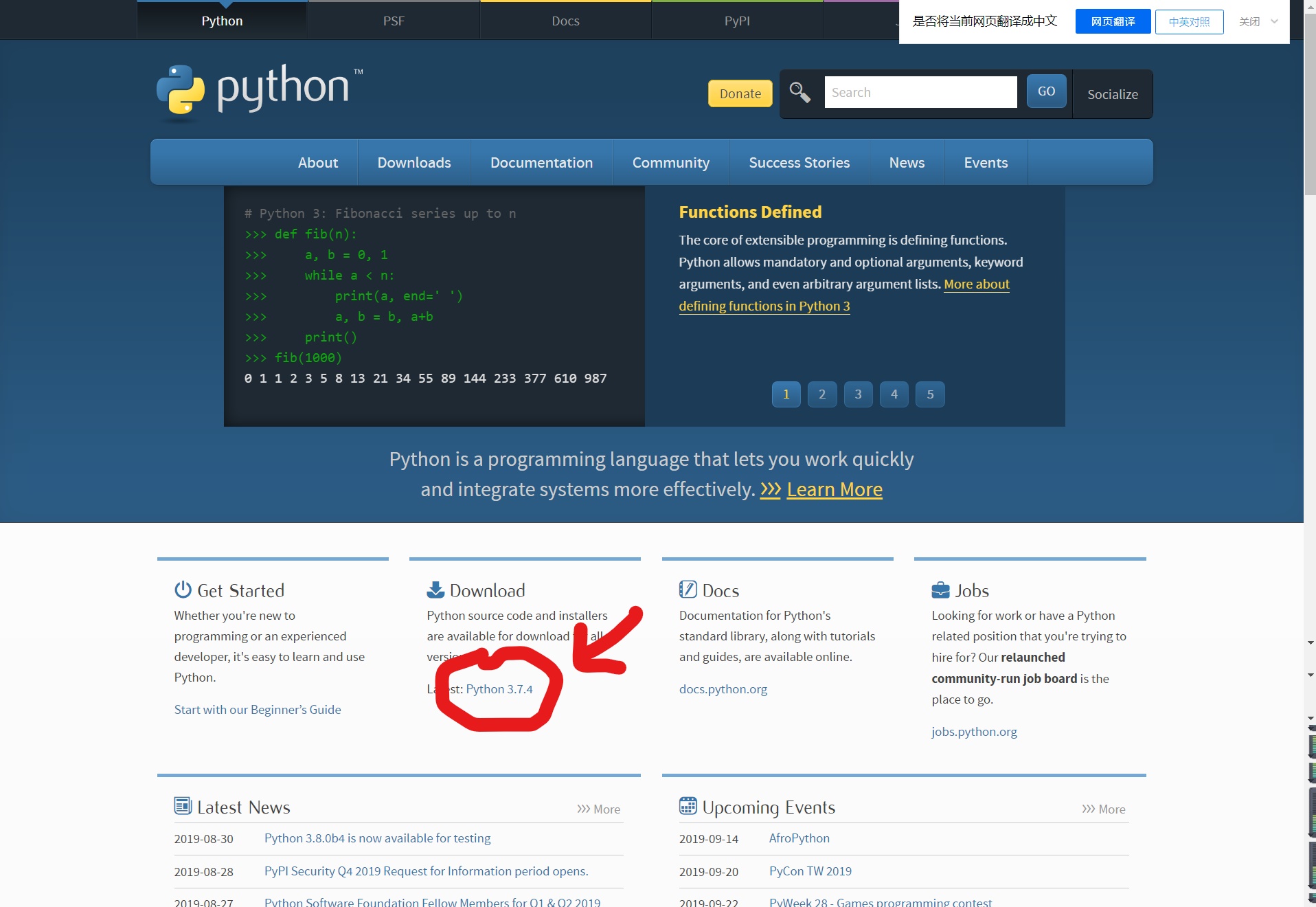1316x907 pixels.
Task: Switch to the Python top tab
Action: click(222, 21)
